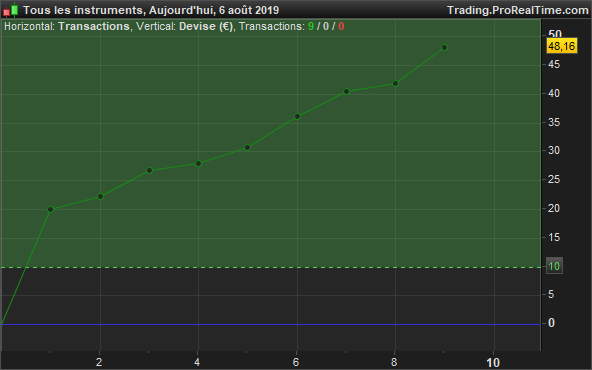This screenshot has height=370, width=592.
Task: Click the green 9 winning transactions count
Action: coord(311,26)
